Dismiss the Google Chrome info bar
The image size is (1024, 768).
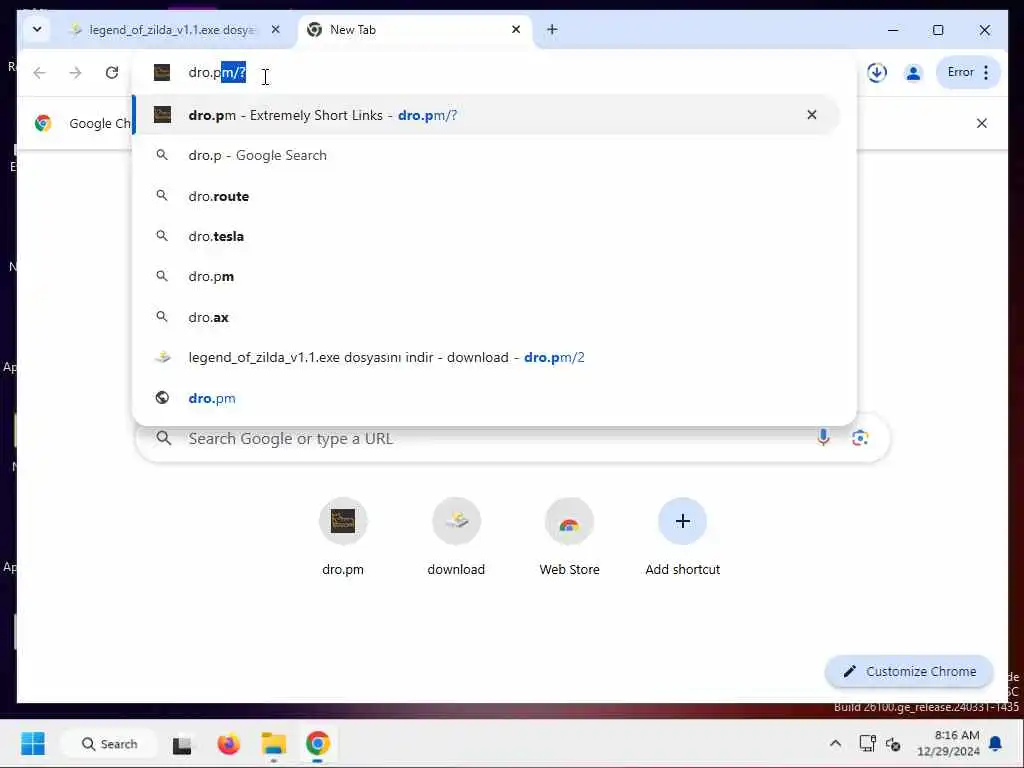point(982,123)
